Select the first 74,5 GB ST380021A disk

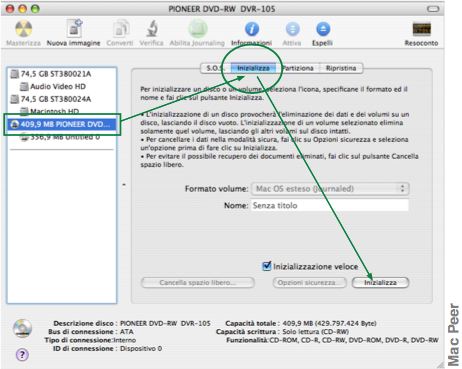coord(62,74)
